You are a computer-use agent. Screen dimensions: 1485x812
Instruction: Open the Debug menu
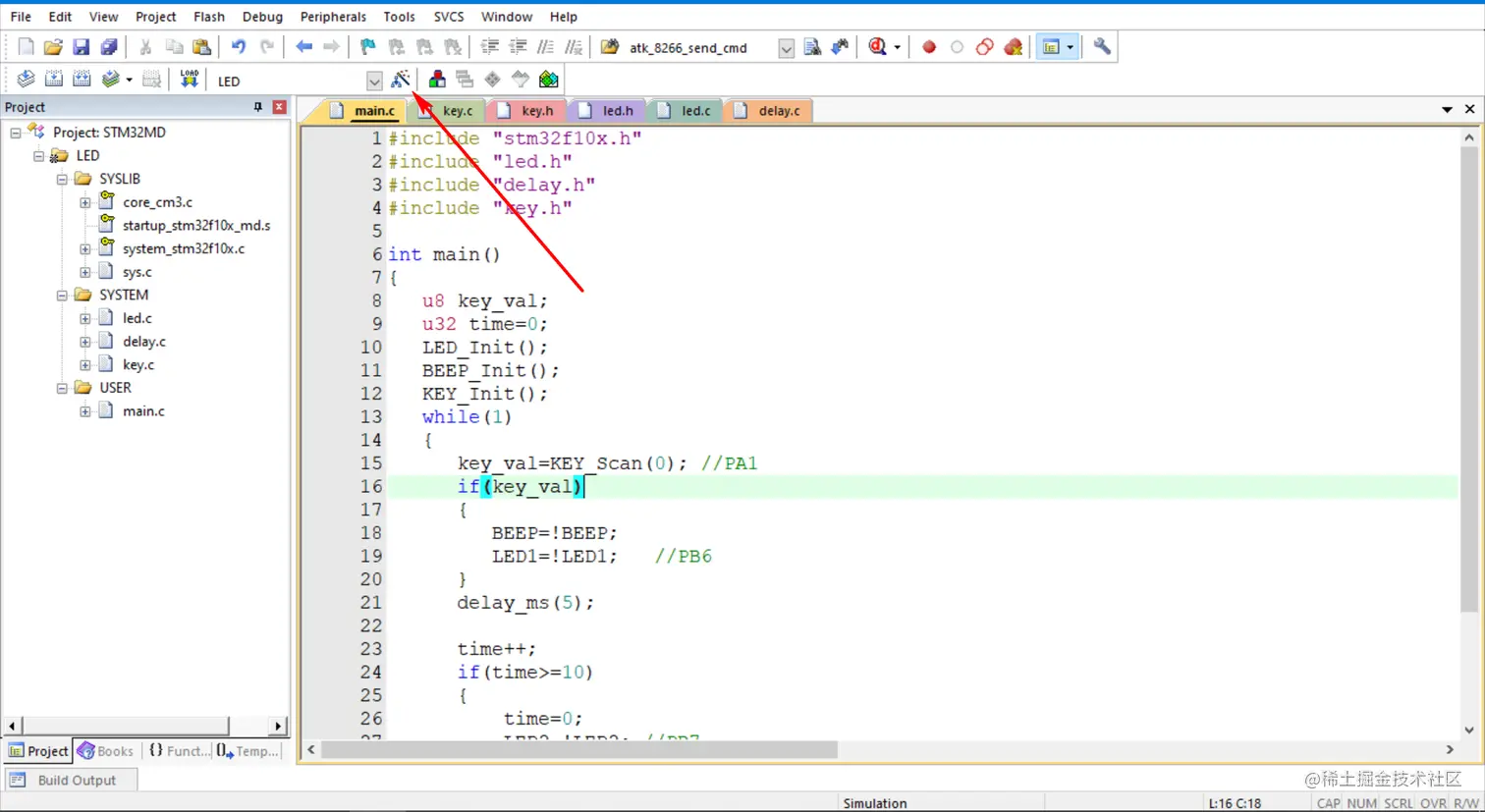(x=262, y=17)
